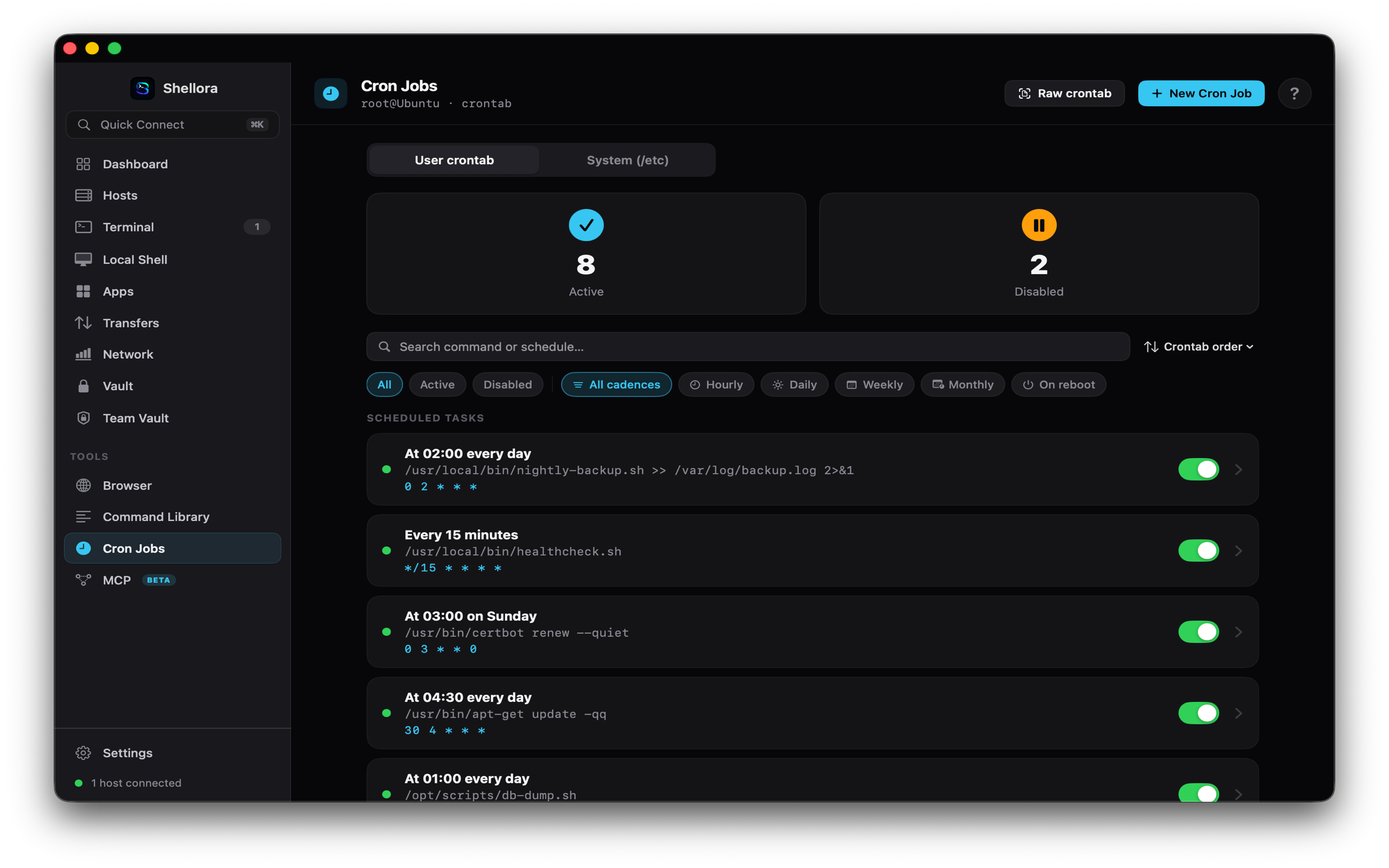Viewport: 1389px width, 868px height.
Task: Click the BETA badge beside MCP
Action: coord(158,580)
